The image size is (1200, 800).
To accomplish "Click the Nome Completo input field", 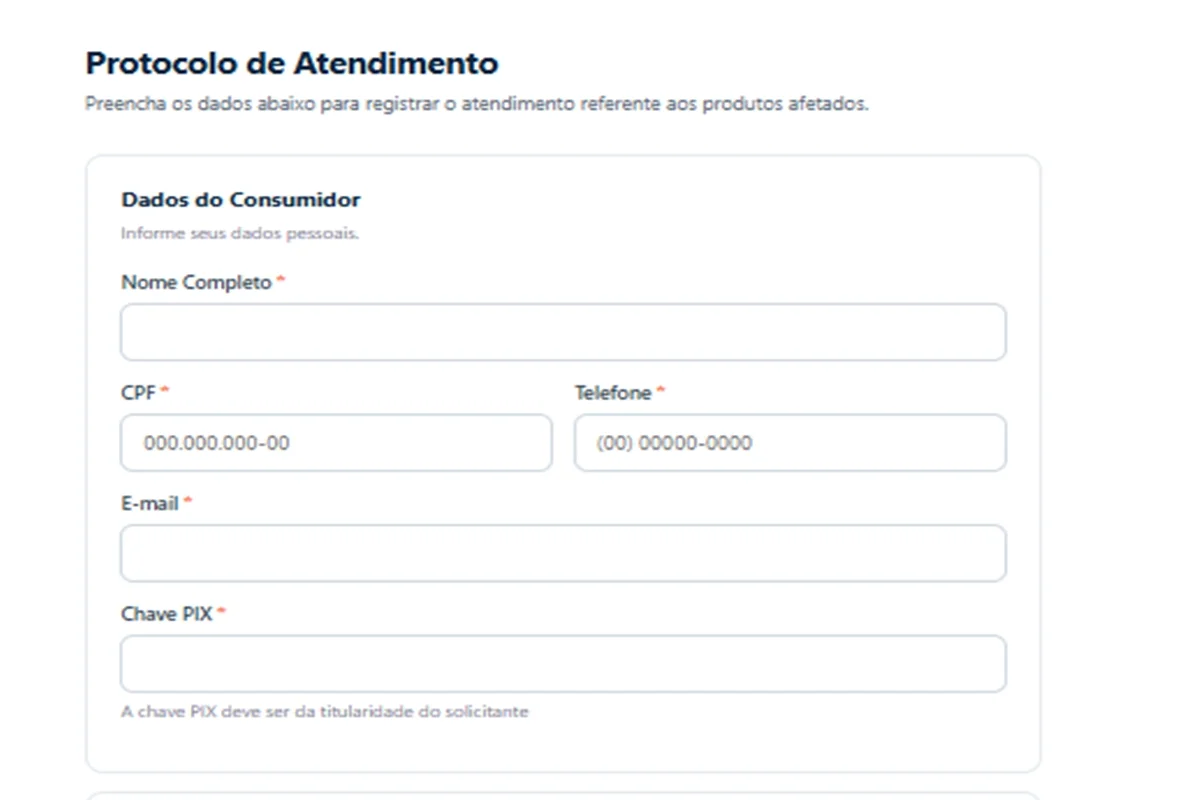I will pyautogui.click(x=563, y=333).
